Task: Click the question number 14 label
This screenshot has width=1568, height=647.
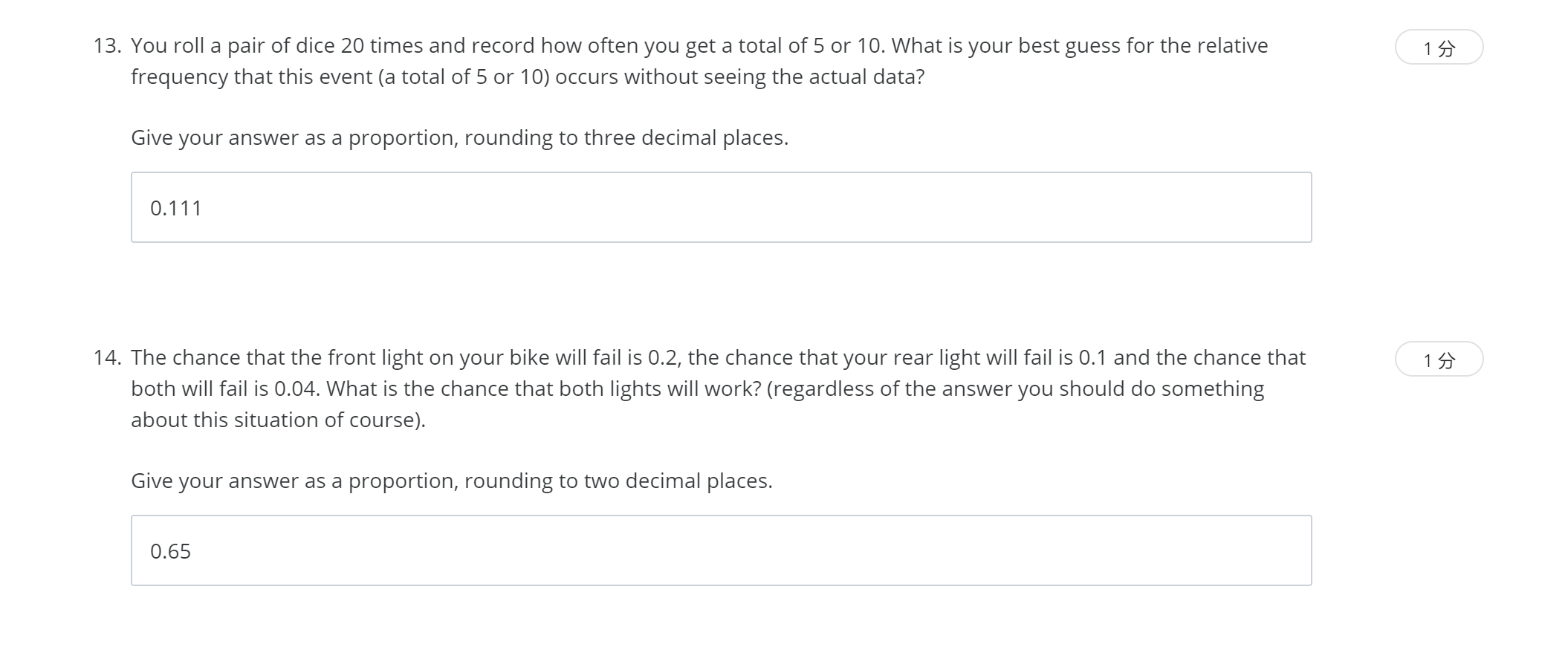Action: tap(107, 358)
